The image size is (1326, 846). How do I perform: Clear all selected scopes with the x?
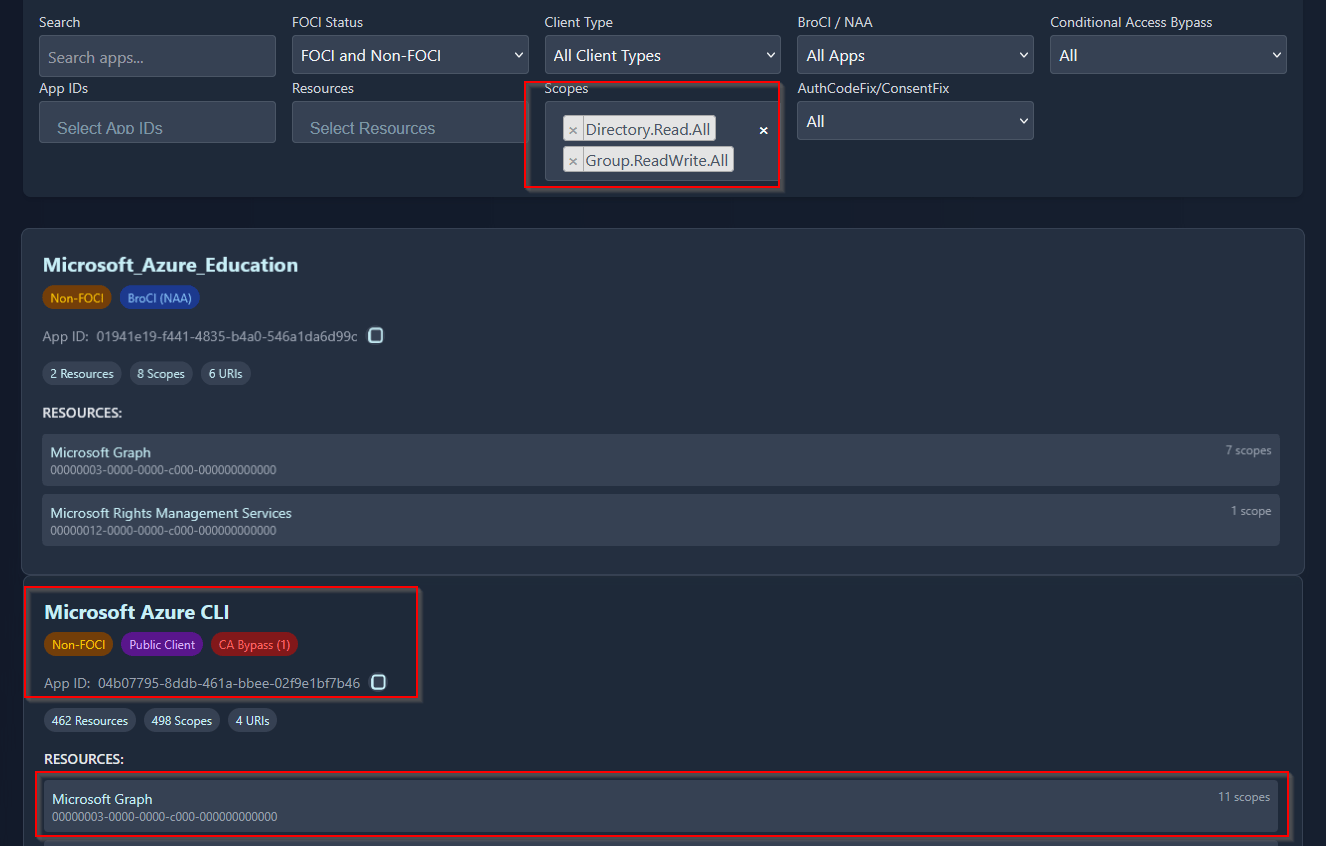coord(764,130)
